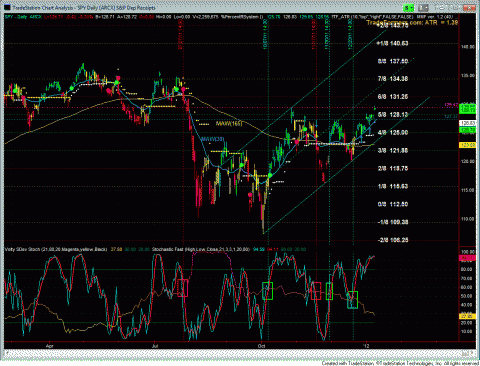The width and height of the screenshot is (480, 366).
Task: Select the red signal box near July in stochastic pane
Action: [183, 288]
